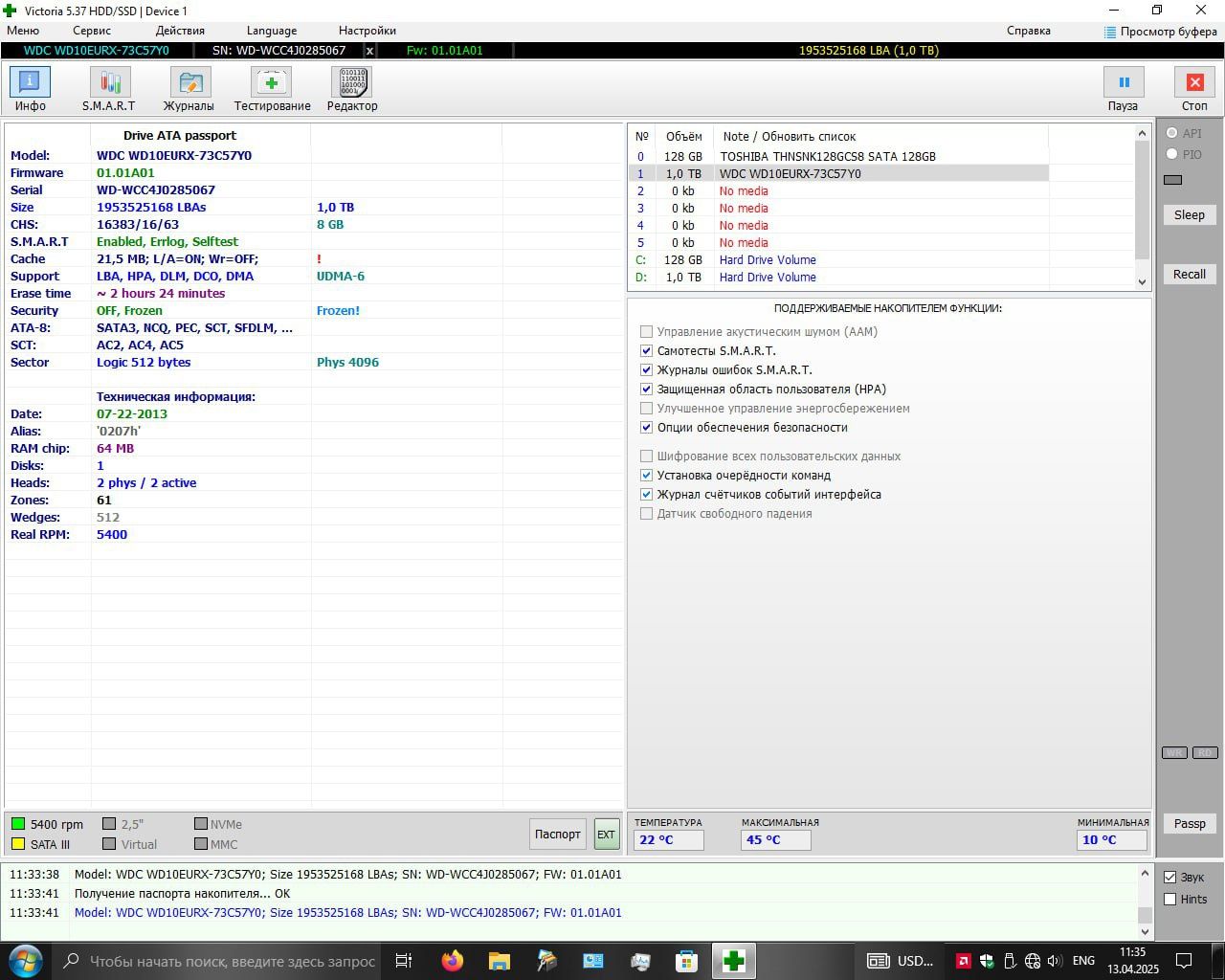Viewport: 1225px width, 980px height.
Task: Open the Журналы toolbar icon
Action: (x=190, y=82)
